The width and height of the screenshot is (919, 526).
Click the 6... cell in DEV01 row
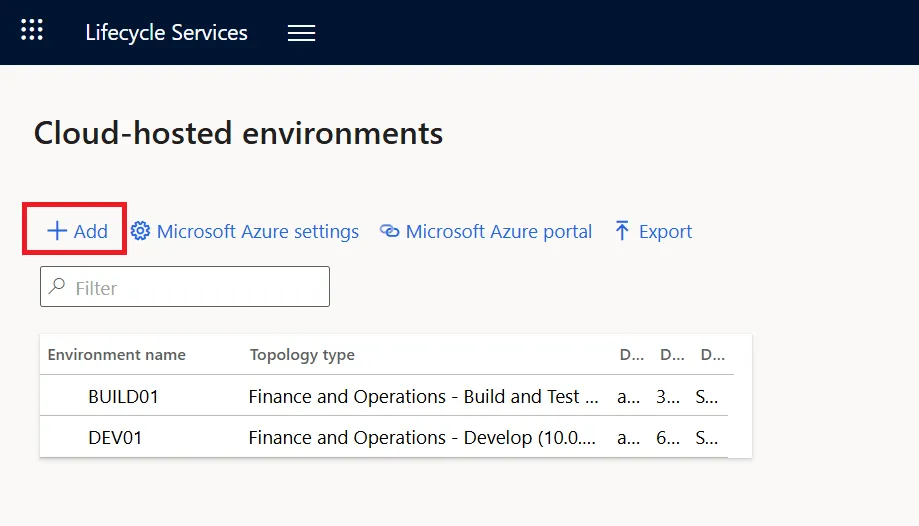click(x=668, y=438)
